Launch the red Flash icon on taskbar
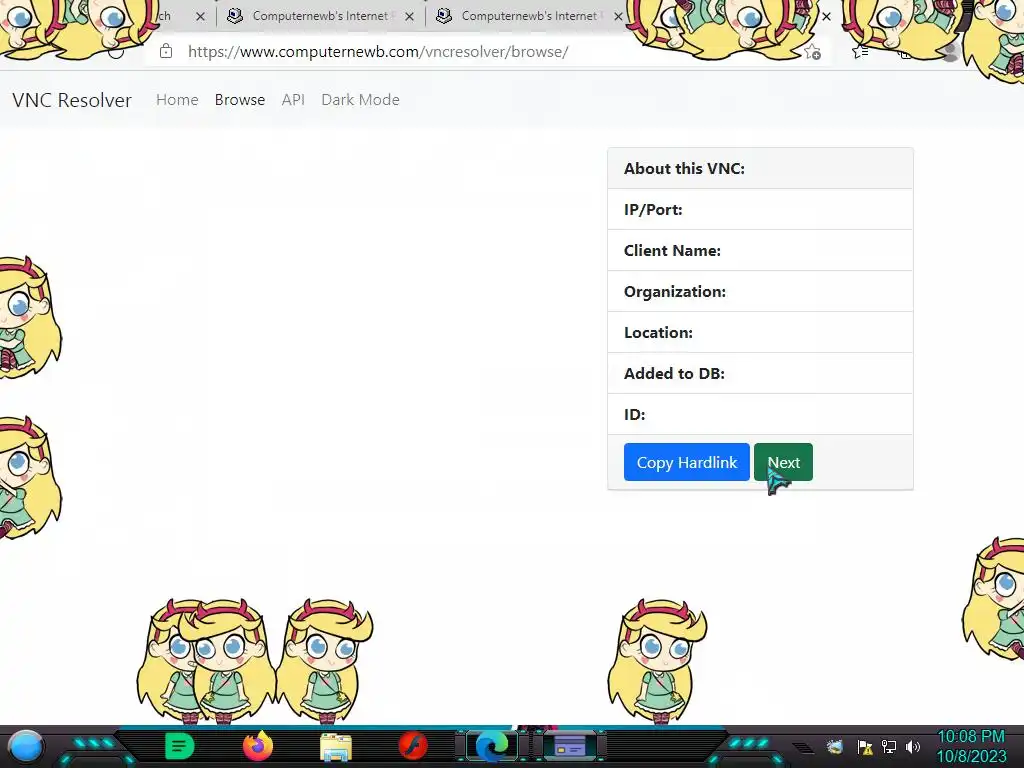 (413, 746)
